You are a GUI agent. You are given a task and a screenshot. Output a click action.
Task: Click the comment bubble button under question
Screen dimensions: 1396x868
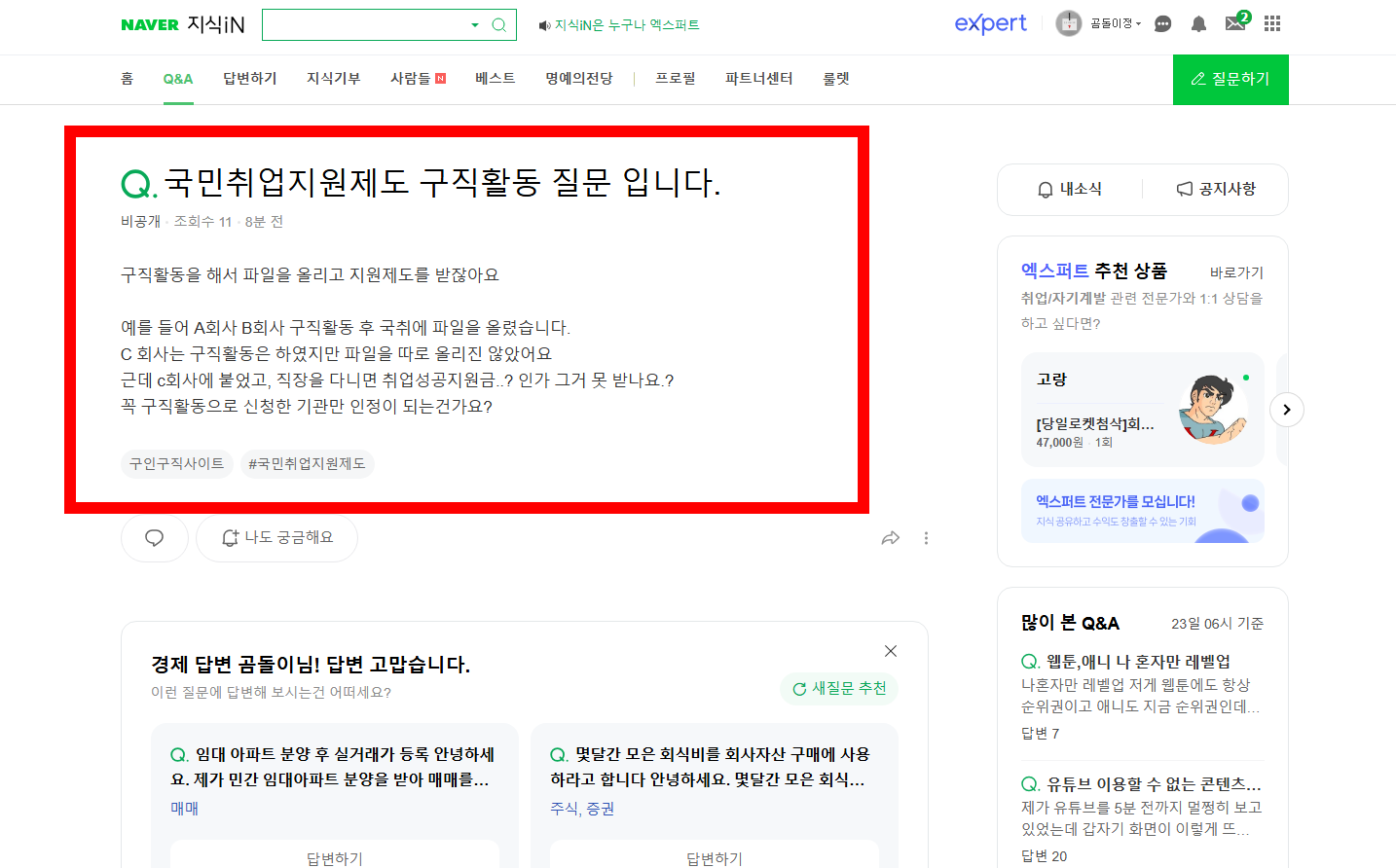click(x=154, y=538)
